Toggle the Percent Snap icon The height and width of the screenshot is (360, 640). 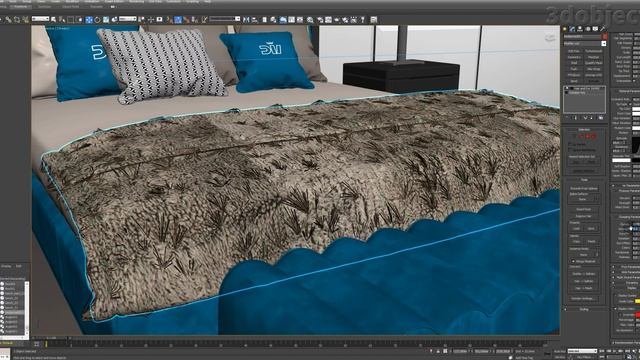click(x=187, y=19)
